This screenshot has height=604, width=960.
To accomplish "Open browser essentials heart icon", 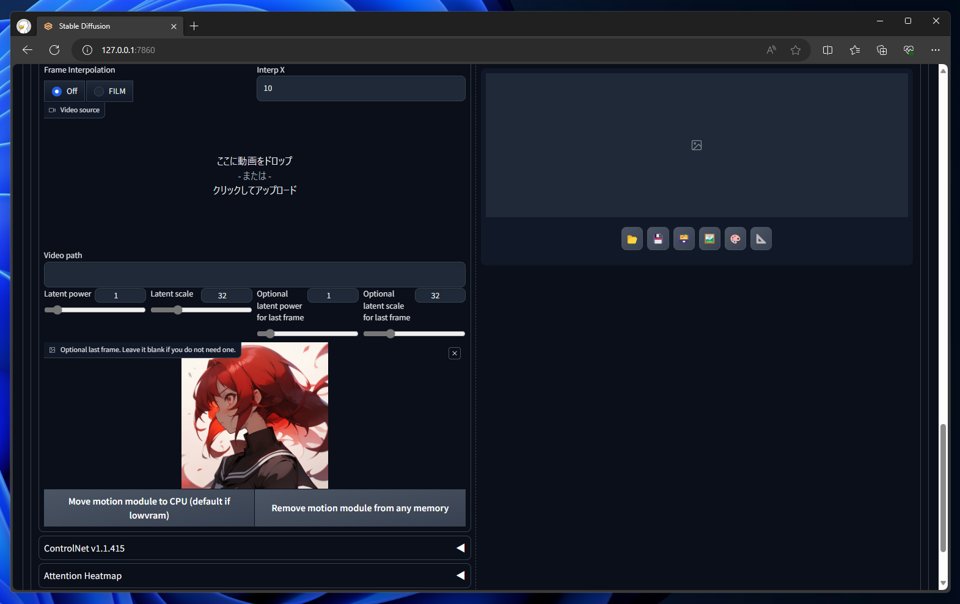I will coord(909,50).
